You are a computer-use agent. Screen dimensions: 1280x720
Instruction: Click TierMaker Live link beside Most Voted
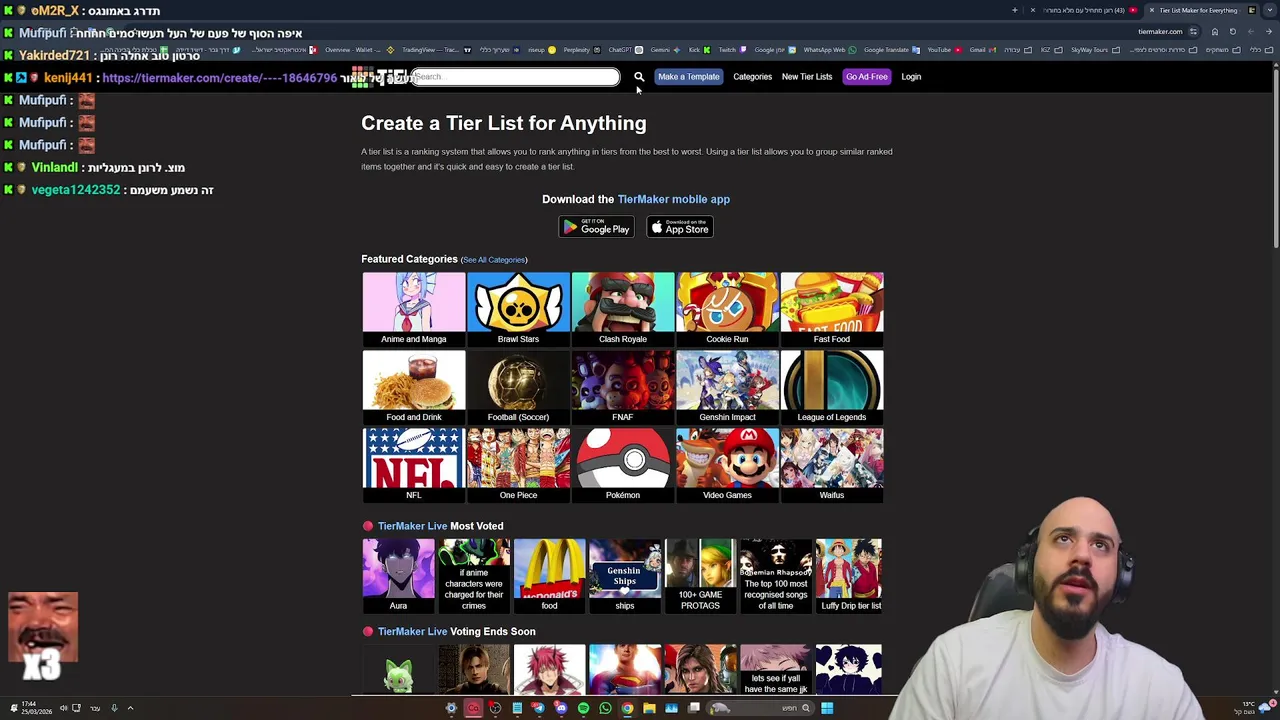pos(412,526)
